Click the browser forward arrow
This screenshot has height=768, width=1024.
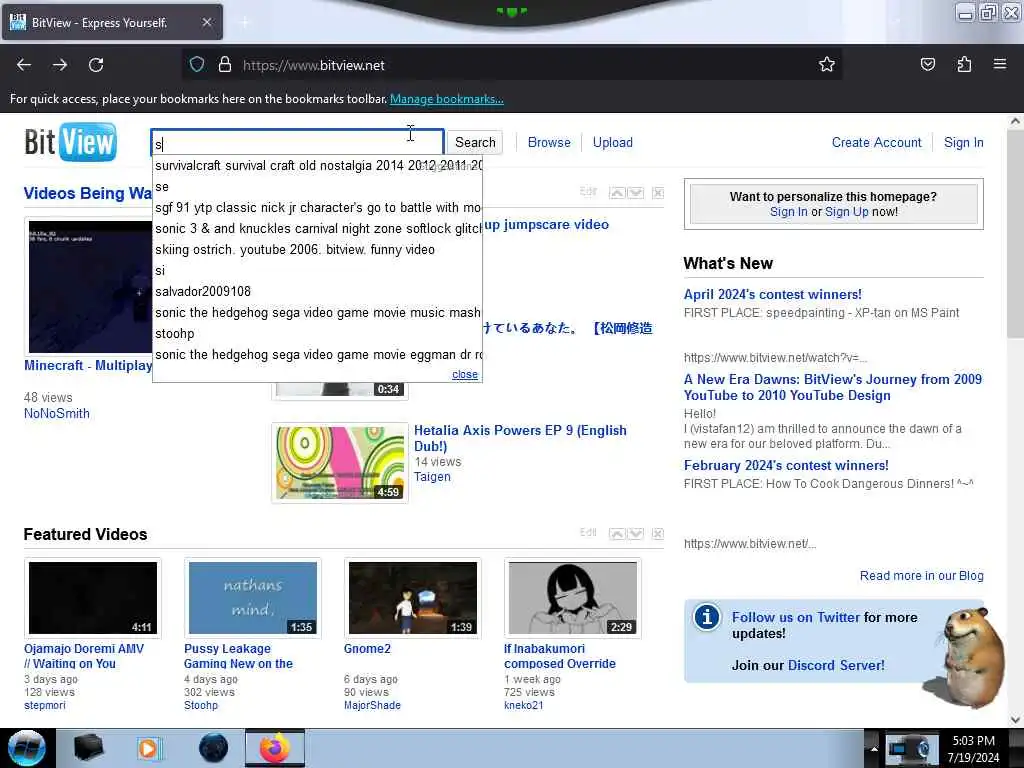coord(60,65)
